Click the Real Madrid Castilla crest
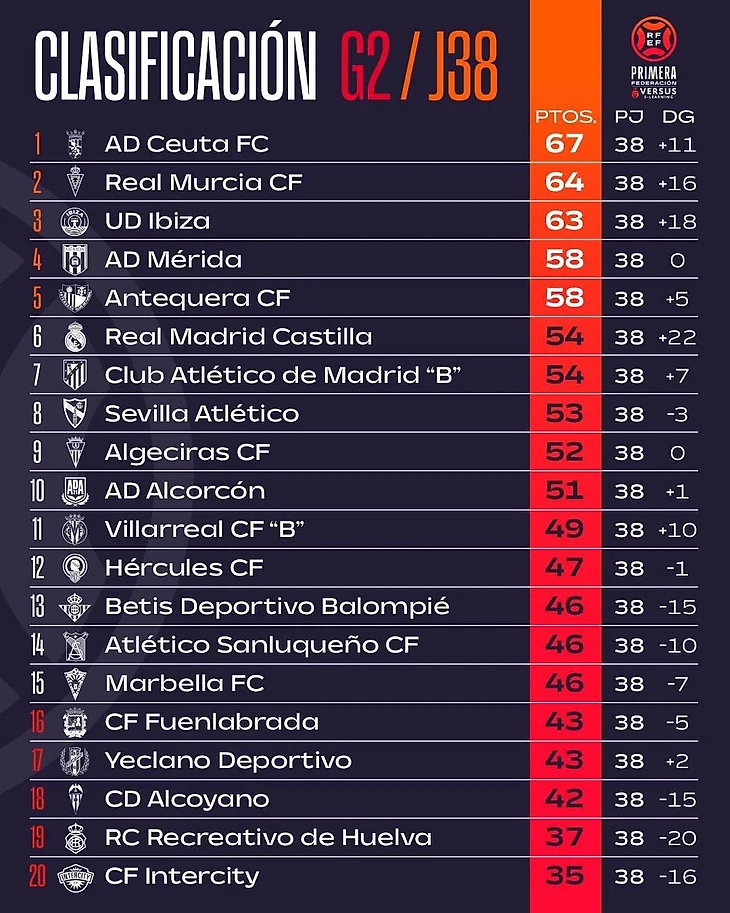Viewport: 730px width, 913px height. [75, 337]
